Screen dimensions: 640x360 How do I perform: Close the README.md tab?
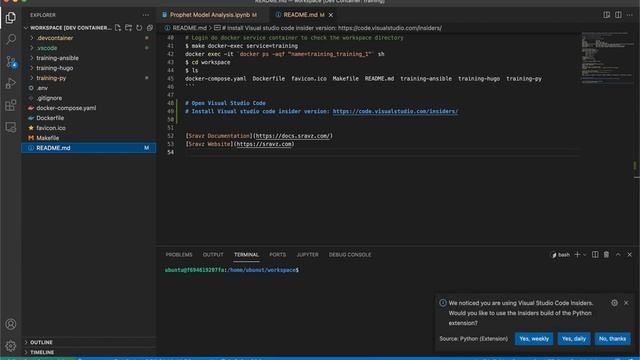tap(331, 15)
